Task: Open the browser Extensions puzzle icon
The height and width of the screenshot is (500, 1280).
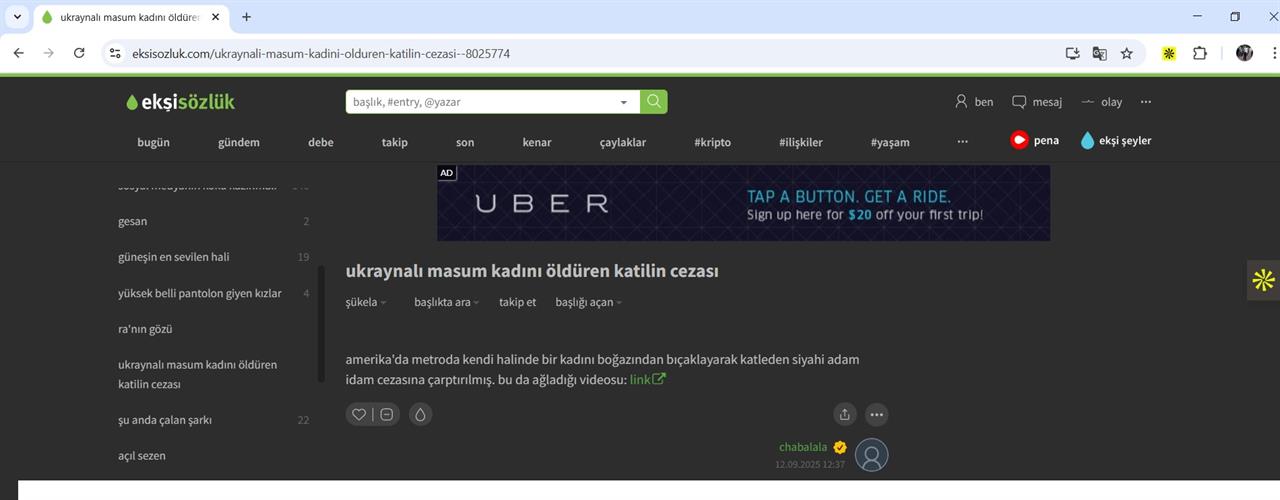Action: [x=1200, y=53]
